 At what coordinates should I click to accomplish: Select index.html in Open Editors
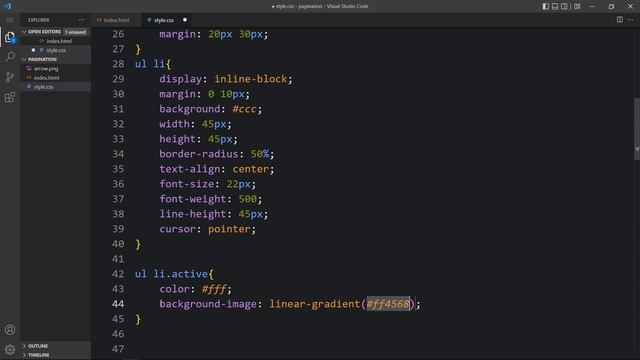pyautogui.click(x=59, y=41)
